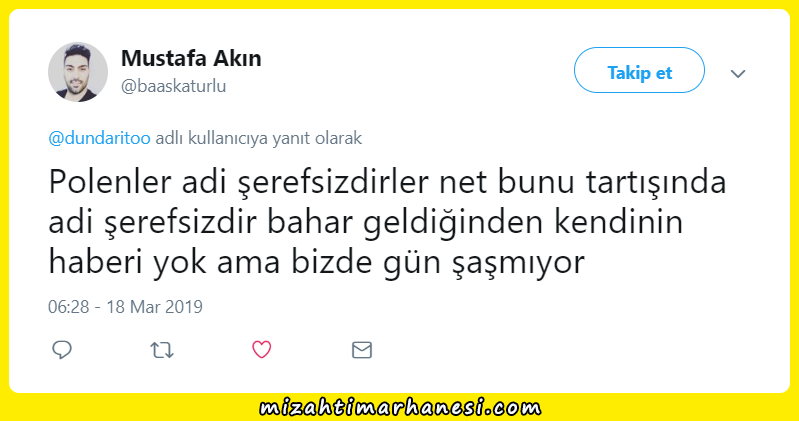Image resolution: width=799 pixels, height=421 pixels.
Task: Click the mizahtimarhanesi.com watermark
Action: click(x=400, y=408)
